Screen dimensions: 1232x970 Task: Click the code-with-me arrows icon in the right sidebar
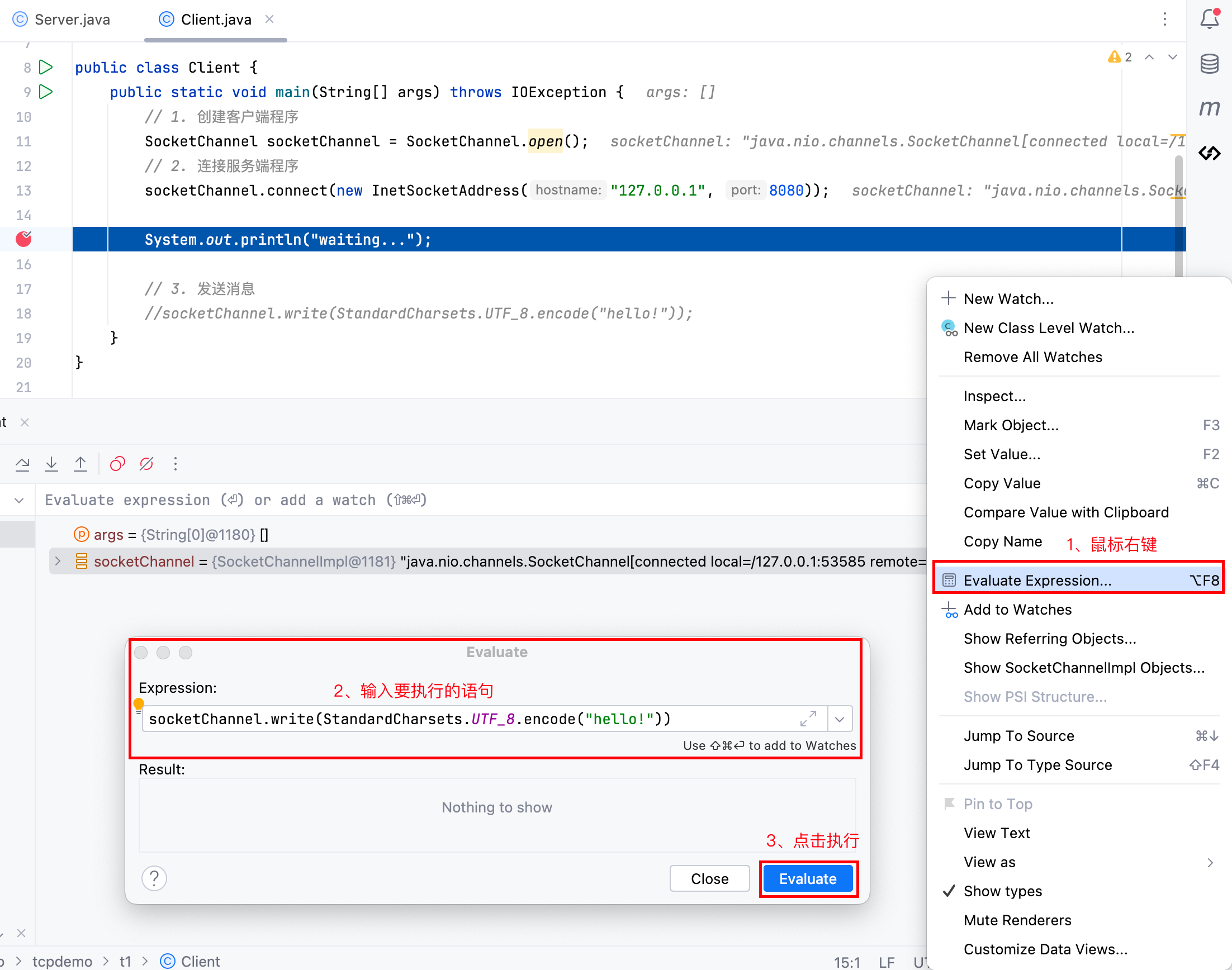pyautogui.click(x=1209, y=153)
